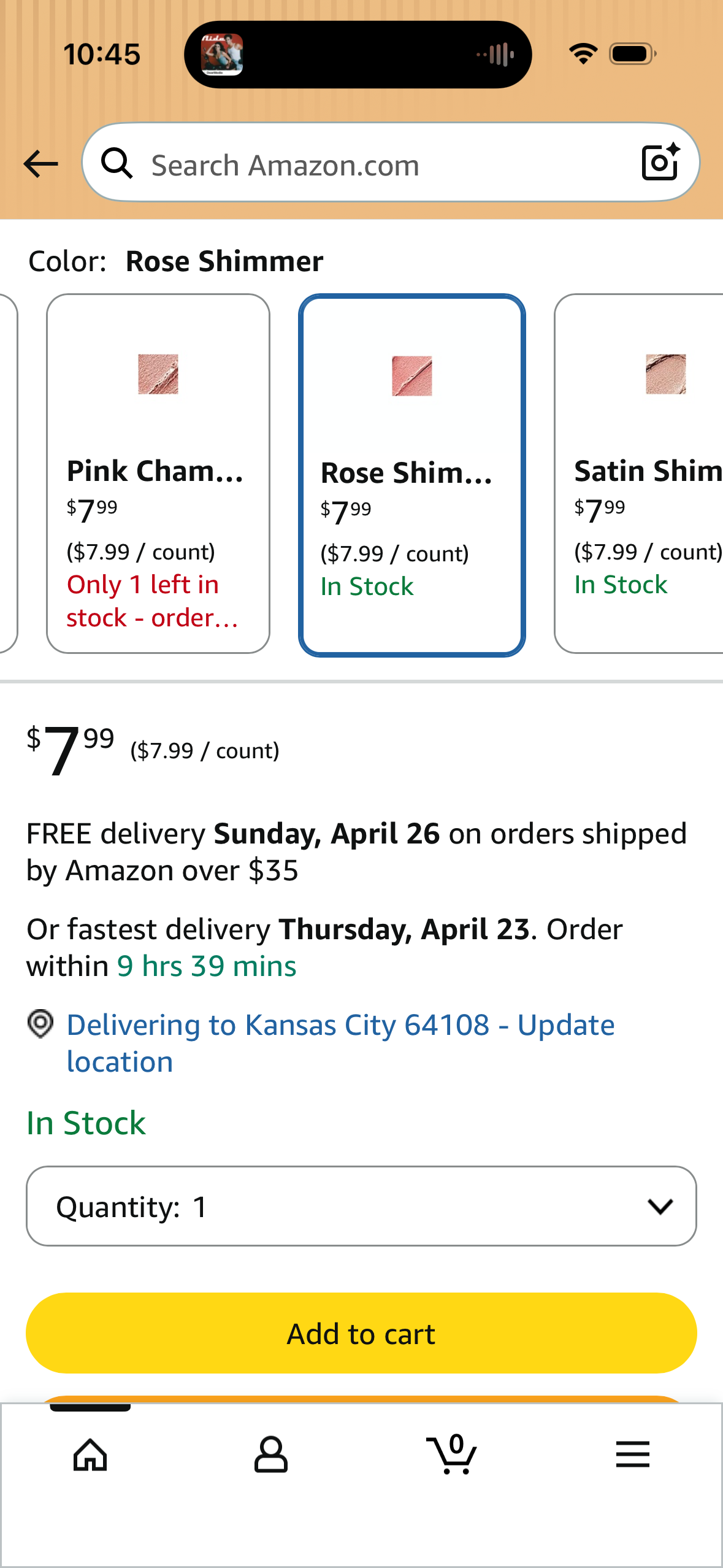This screenshot has width=723, height=1568.
Task: Tap the Rose Shimmer color swatch
Action: click(x=411, y=376)
